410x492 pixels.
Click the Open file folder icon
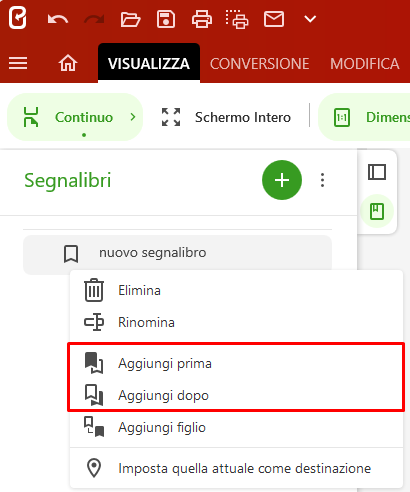130,19
